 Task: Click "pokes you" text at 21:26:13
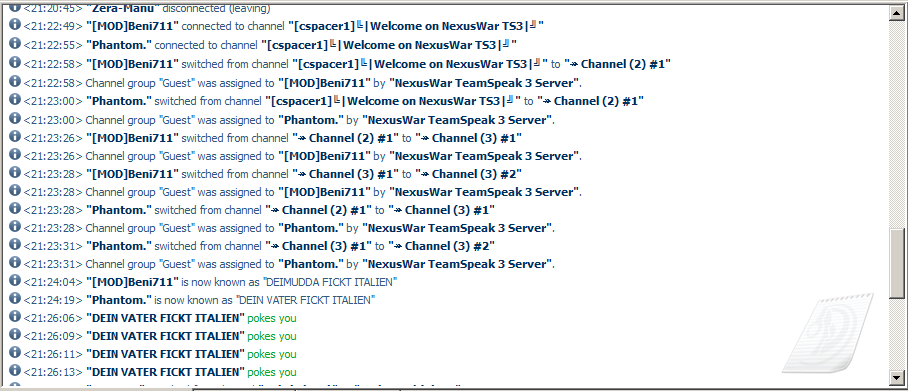[272, 372]
